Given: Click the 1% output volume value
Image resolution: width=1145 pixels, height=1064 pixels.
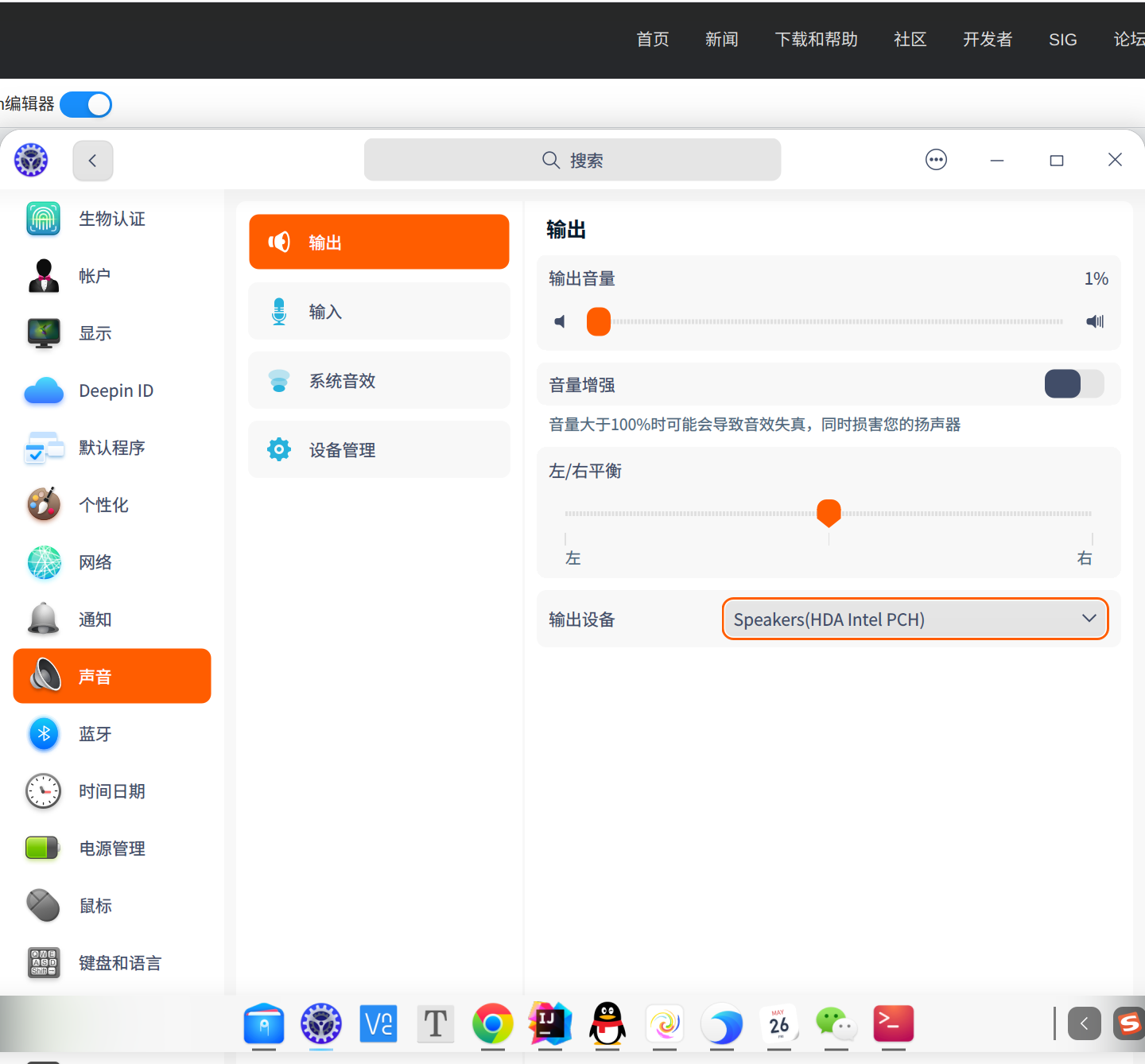Looking at the screenshot, I should (1096, 278).
